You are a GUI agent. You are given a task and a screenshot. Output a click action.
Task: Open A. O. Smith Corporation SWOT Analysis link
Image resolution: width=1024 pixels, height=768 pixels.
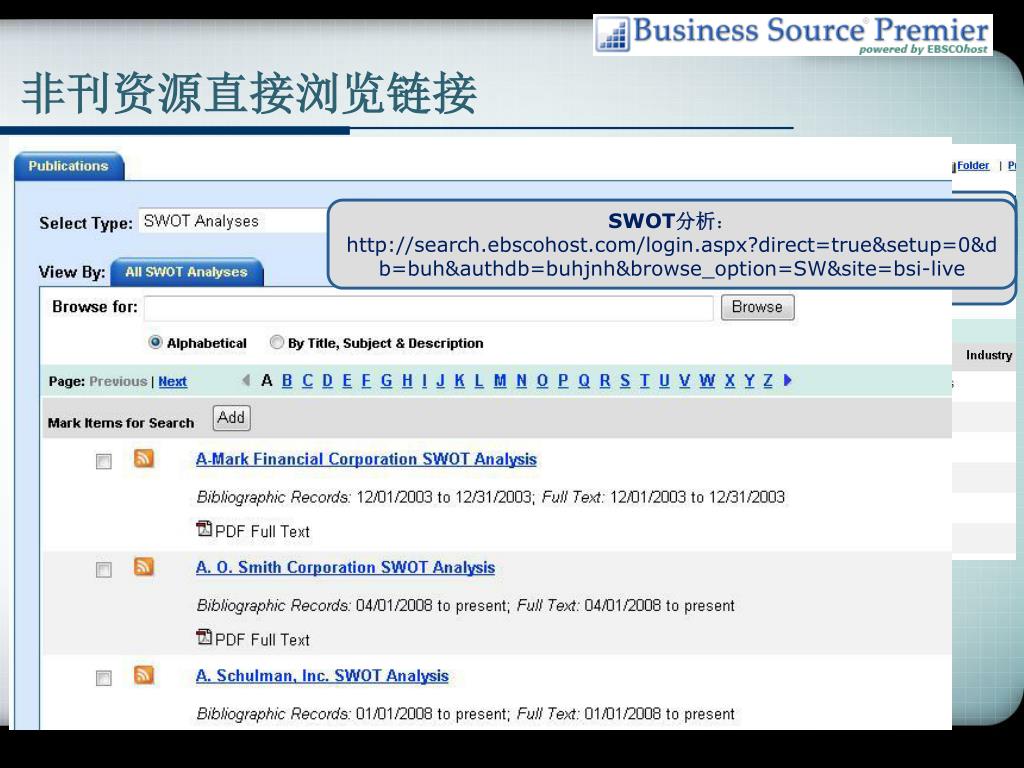(x=345, y=568)
